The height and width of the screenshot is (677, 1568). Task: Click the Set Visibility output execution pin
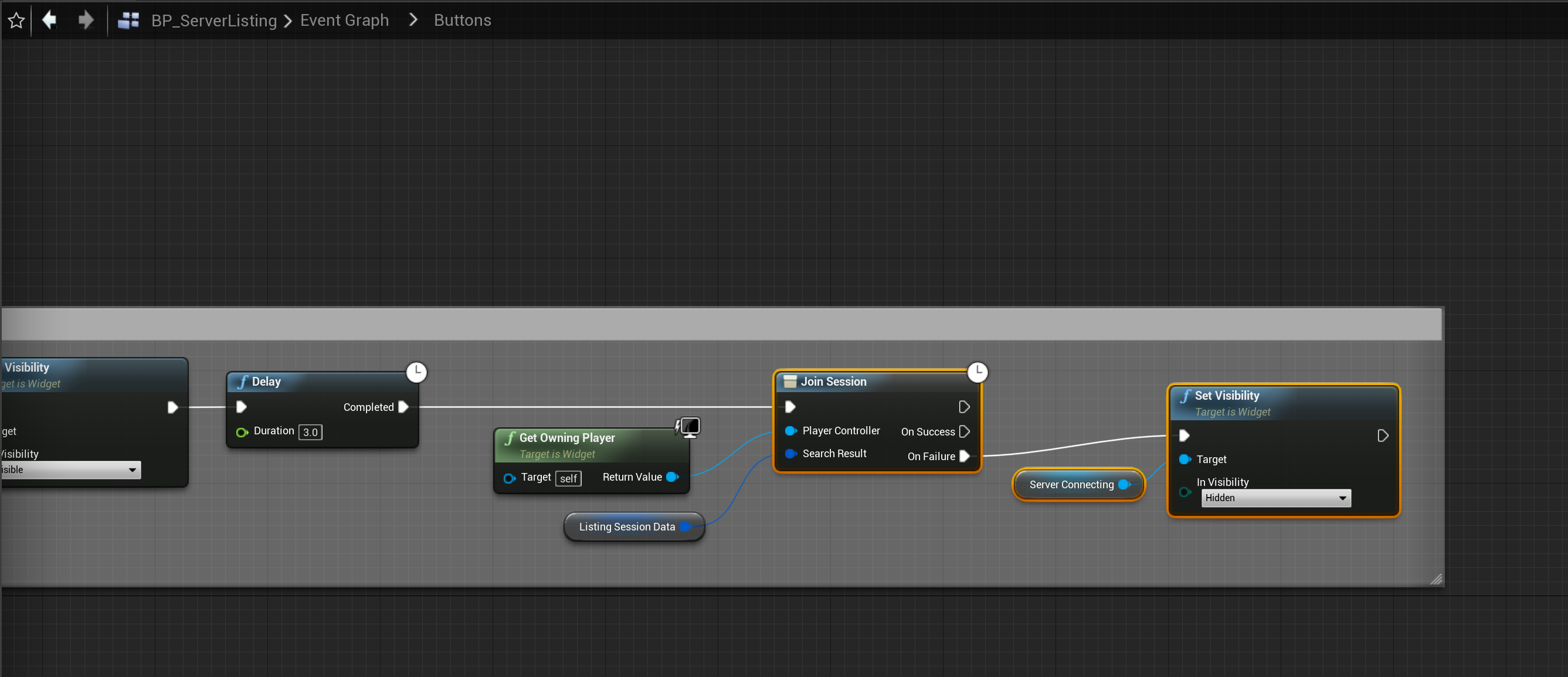point(1382,436)
